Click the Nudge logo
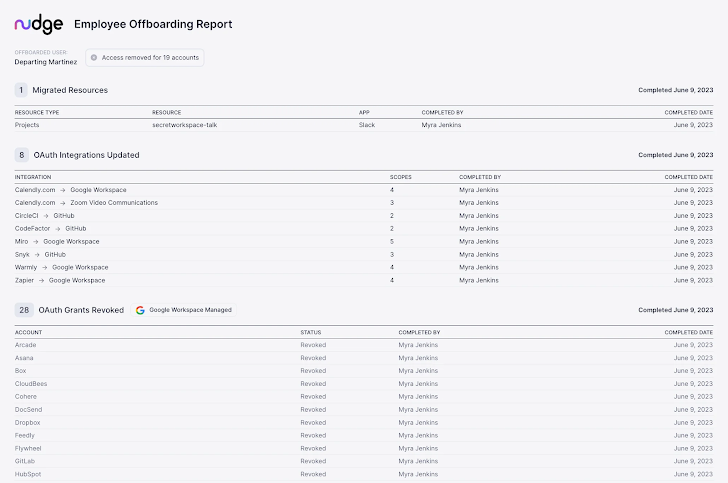The width and height of the screenshot is (728, 483). pyautogui.click(x=39, y=24)
